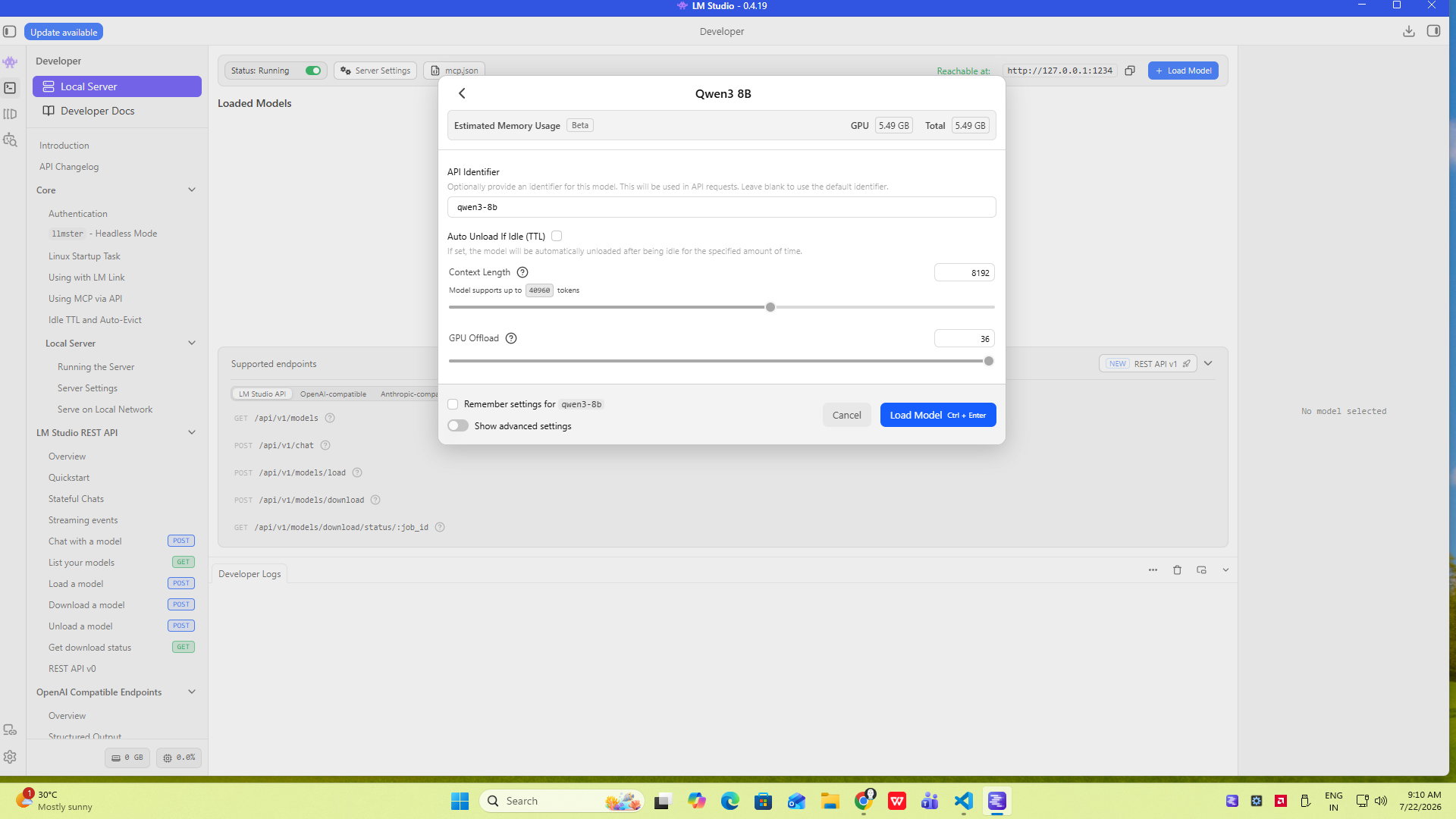Click the GPU Offload value field 36
Viewport: 1456px width, 819px height.
pyautogui.click(x=964, y=339)
